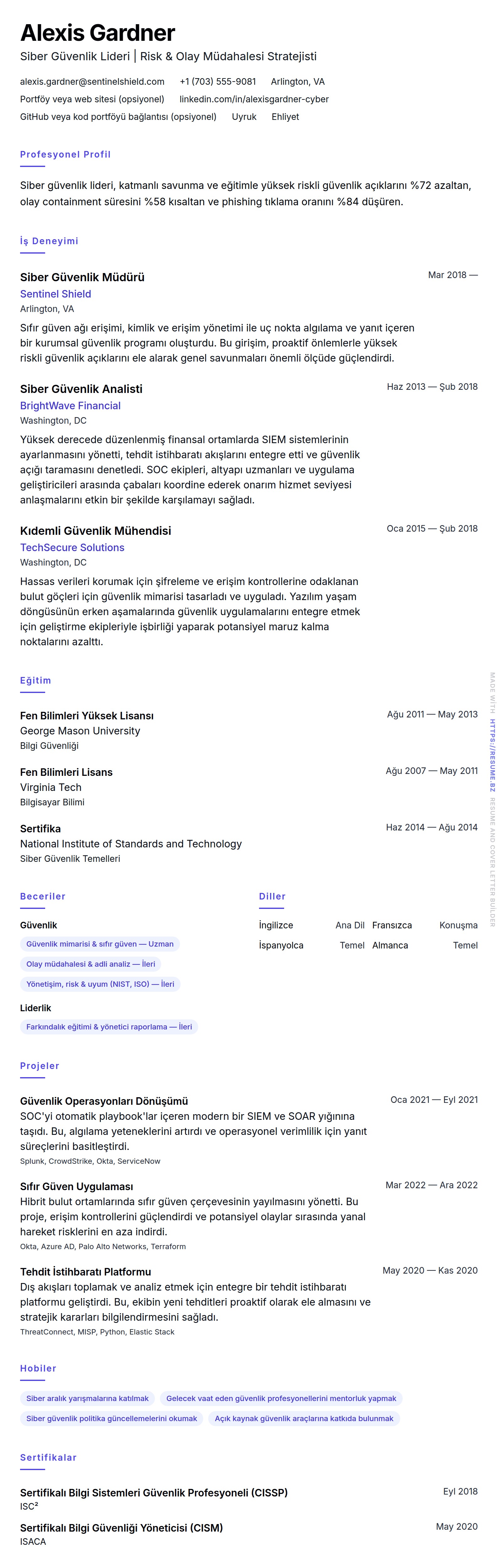Click the phone number +1 (703) 555-9081
Screen dimensions: 498x1568
click(218, 82)
